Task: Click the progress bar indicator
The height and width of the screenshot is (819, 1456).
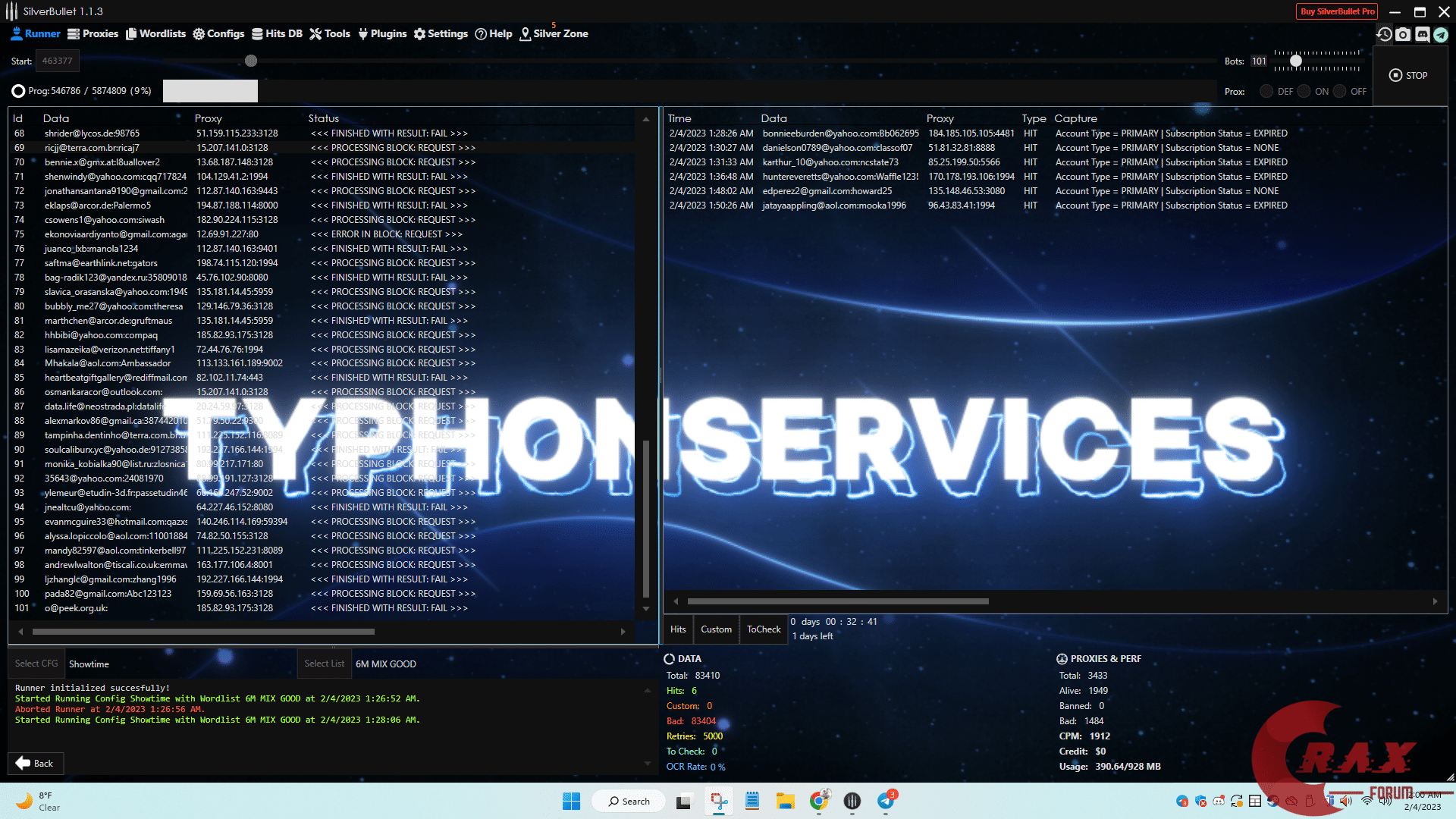Action: pos(210,91)
